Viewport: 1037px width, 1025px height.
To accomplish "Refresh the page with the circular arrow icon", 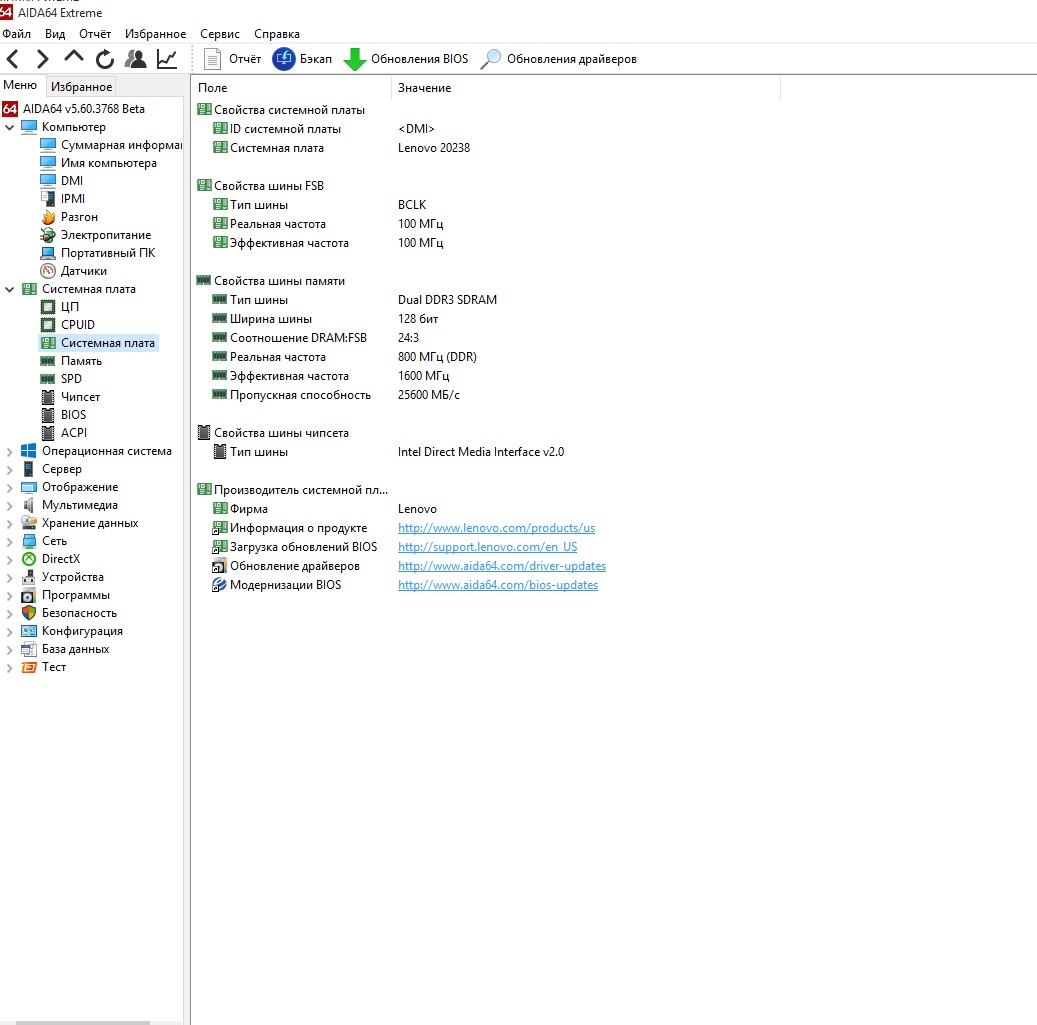I will [x=104, y=60].
